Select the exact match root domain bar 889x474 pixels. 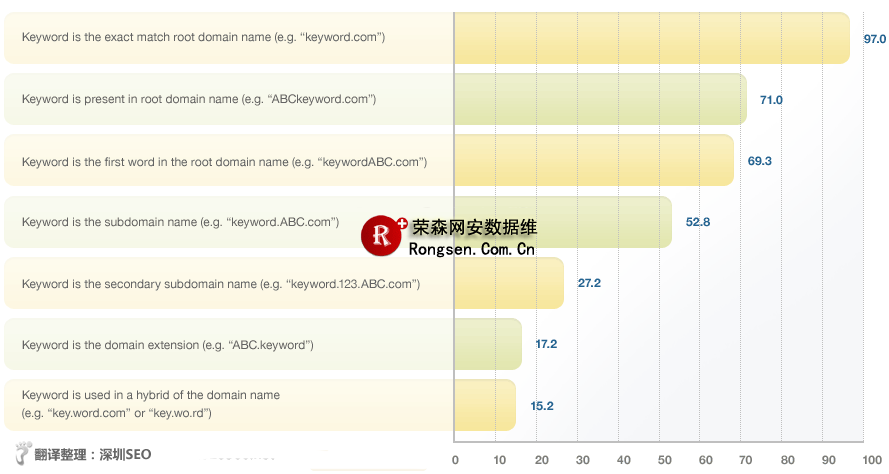tap(651, 38)
